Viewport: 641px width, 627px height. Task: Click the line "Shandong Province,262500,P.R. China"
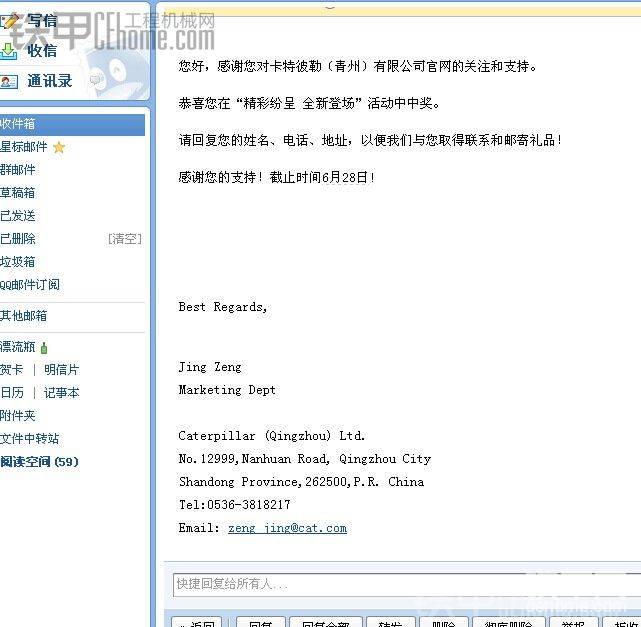pyautogui.click(x=301, y=481)
